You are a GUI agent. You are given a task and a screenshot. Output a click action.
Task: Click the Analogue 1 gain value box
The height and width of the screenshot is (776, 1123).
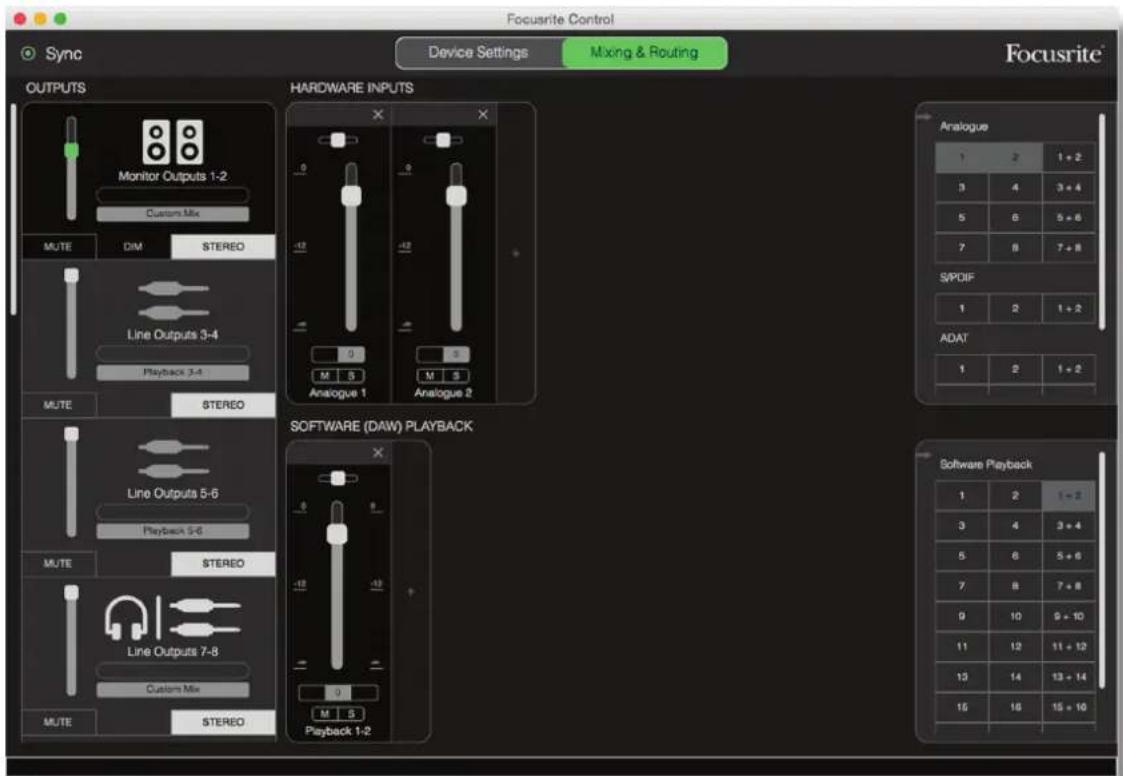(338, 354)
